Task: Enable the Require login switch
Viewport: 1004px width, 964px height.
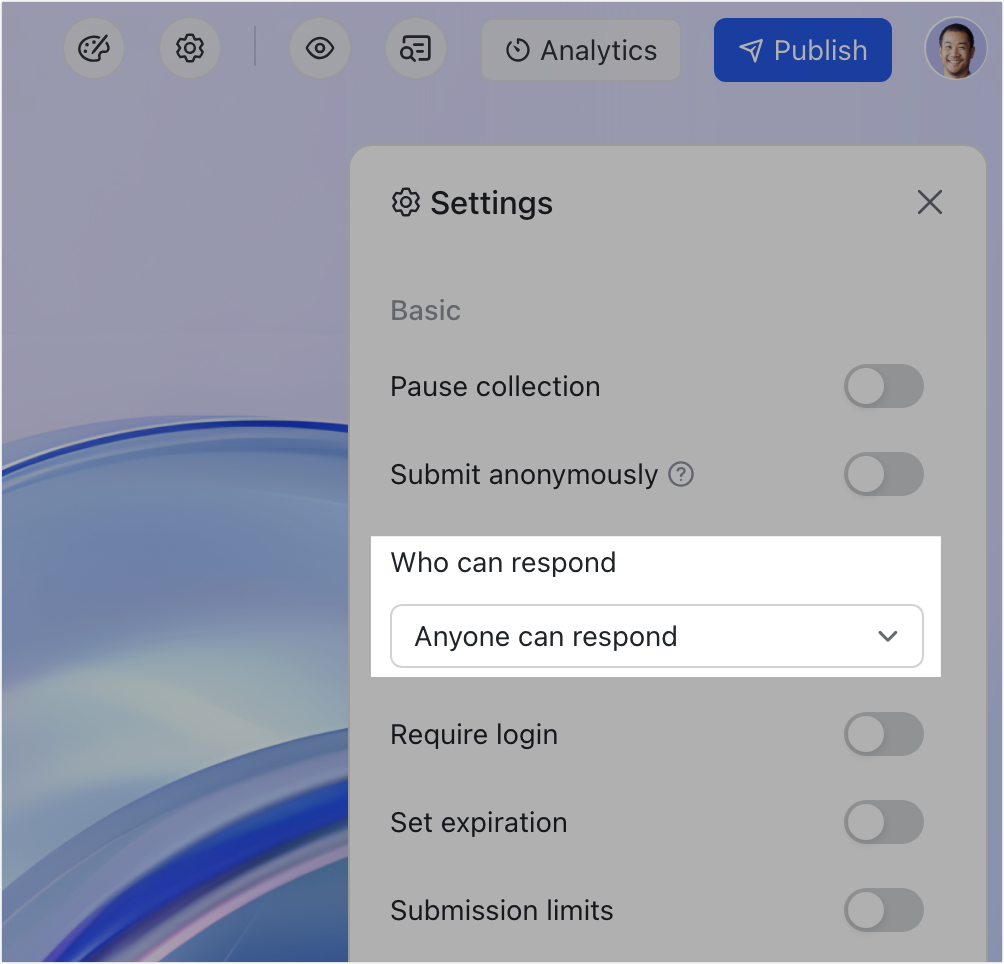Action: [884, 734]
